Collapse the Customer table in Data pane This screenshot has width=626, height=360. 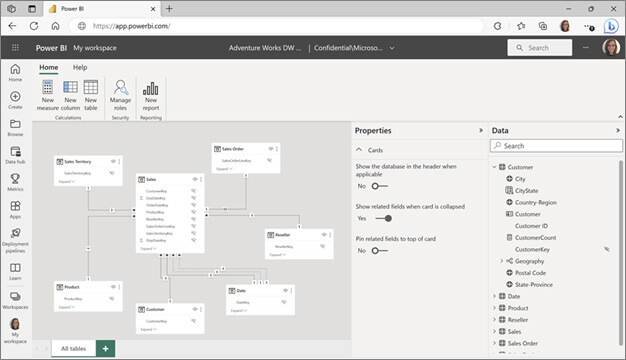pos(494,167)
